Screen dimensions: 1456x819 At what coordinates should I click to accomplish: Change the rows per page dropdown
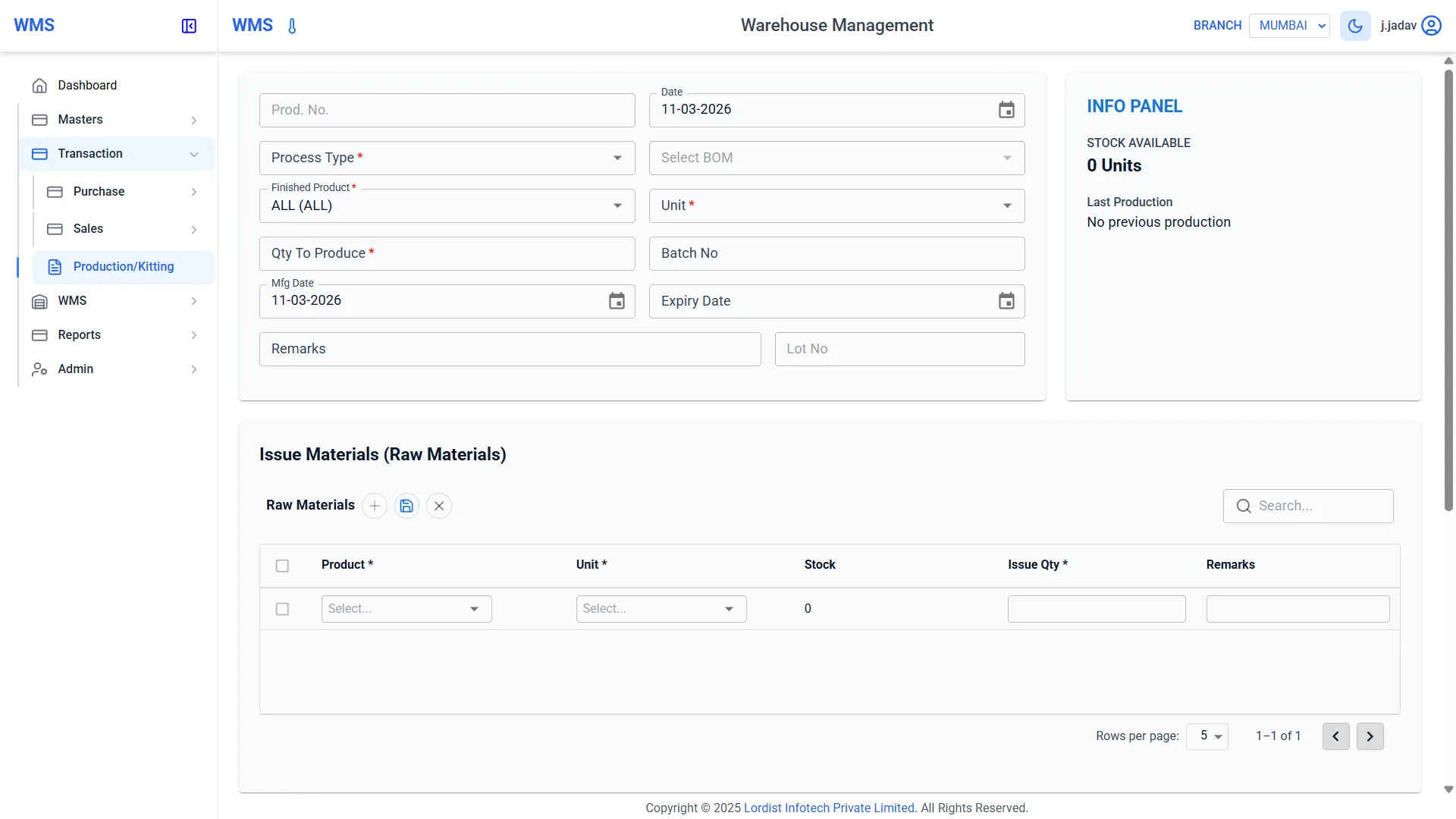1207,736
